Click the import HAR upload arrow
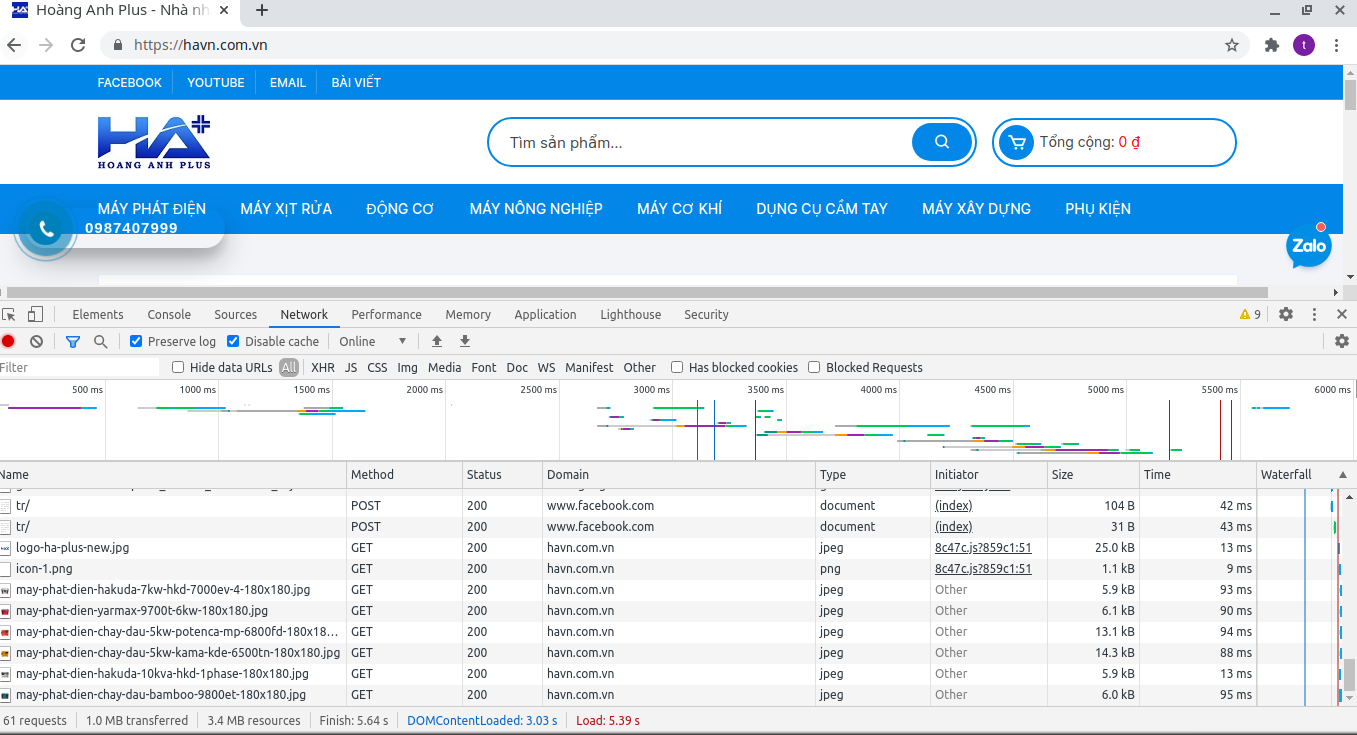 [x=437, y=341]
